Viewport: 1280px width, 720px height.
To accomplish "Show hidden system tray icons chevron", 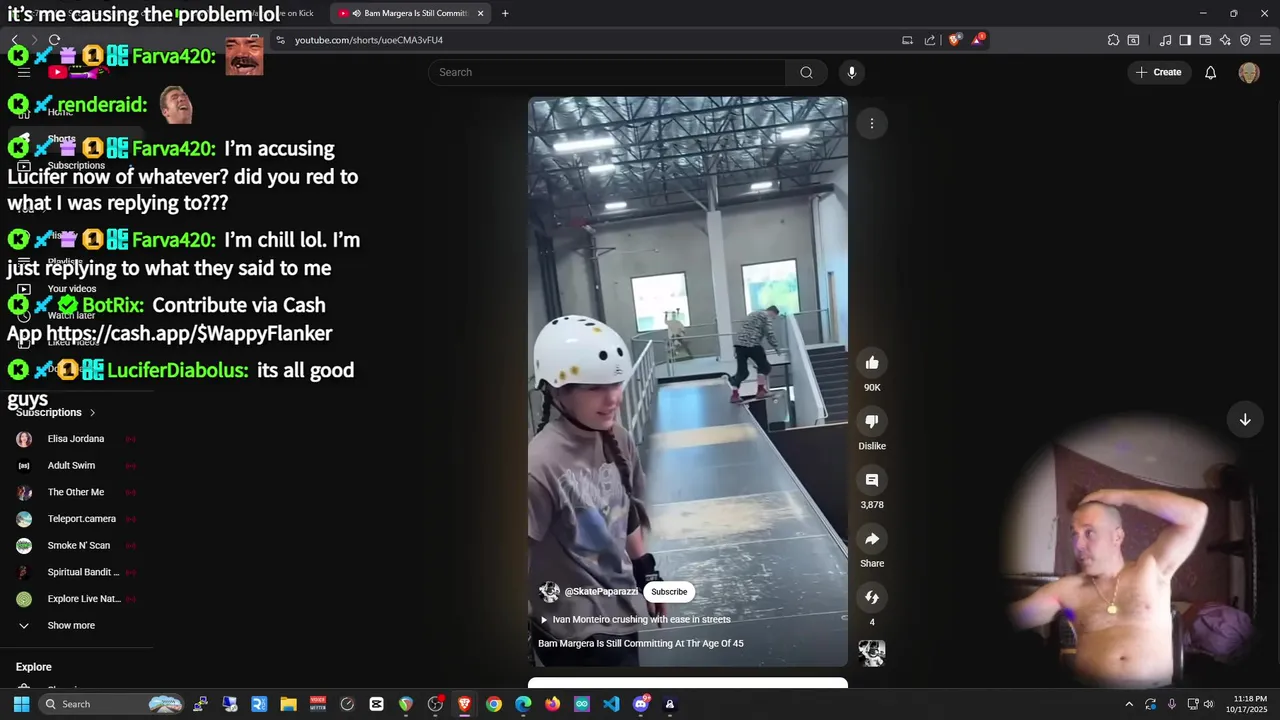I will 1129,704.
